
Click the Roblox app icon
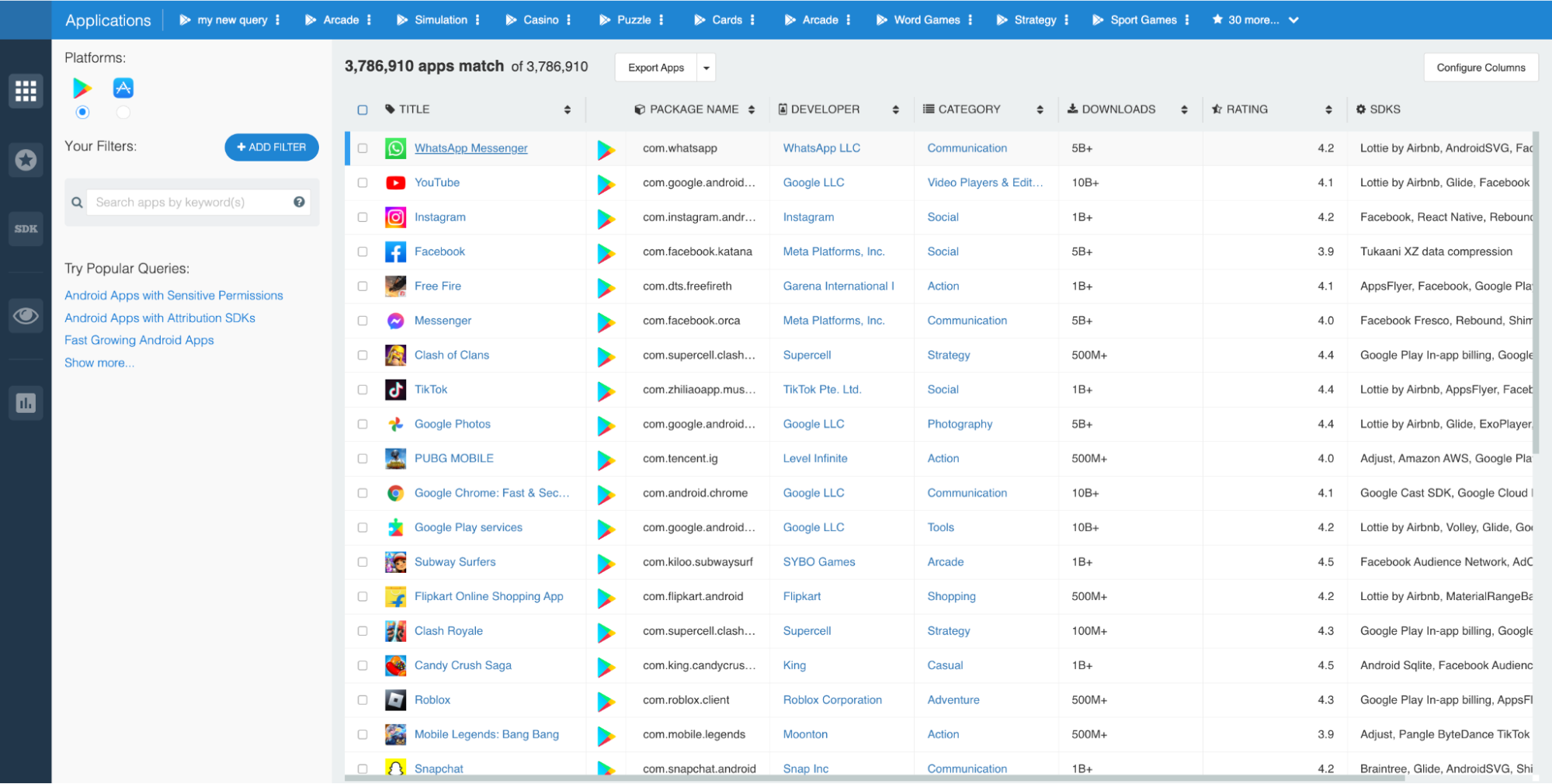395,700
